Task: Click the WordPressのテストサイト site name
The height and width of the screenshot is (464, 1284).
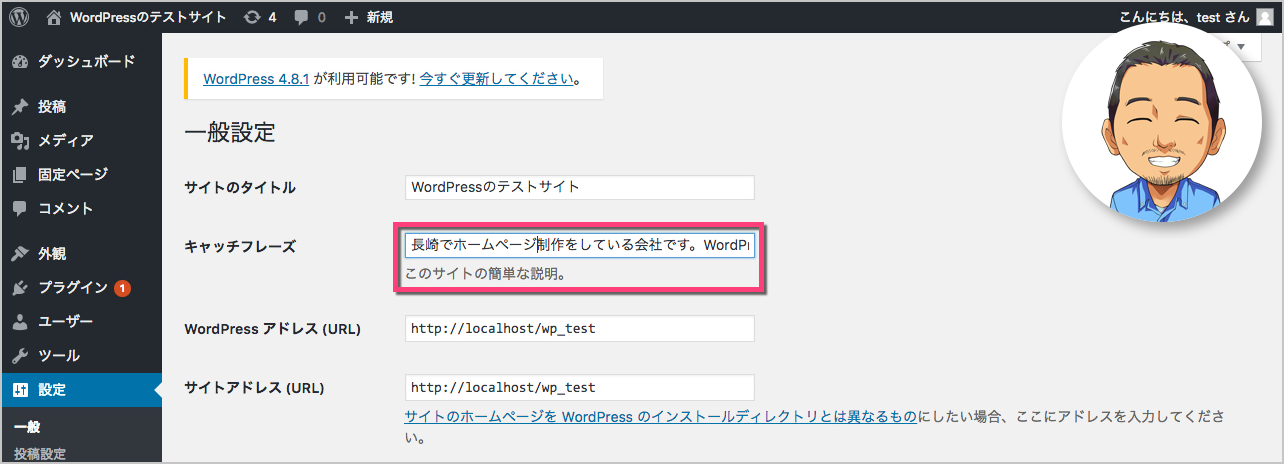Action: click(x=147, y=17)
